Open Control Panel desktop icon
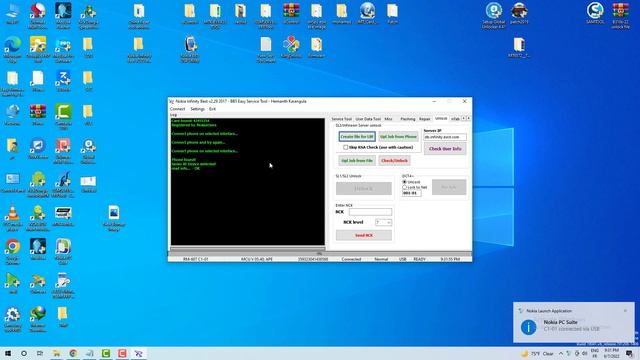Image resolution: width=640 pixels, height=360 pixels. pyautogui.click(x=12, y=183)
